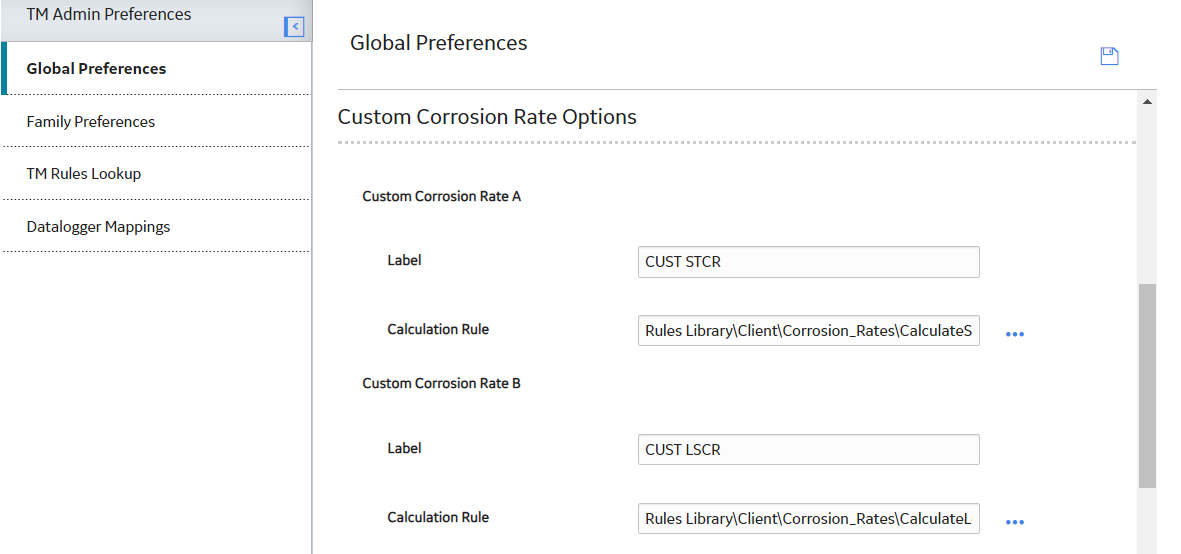Click the TM Admin Preferences header

coord(108,14)
